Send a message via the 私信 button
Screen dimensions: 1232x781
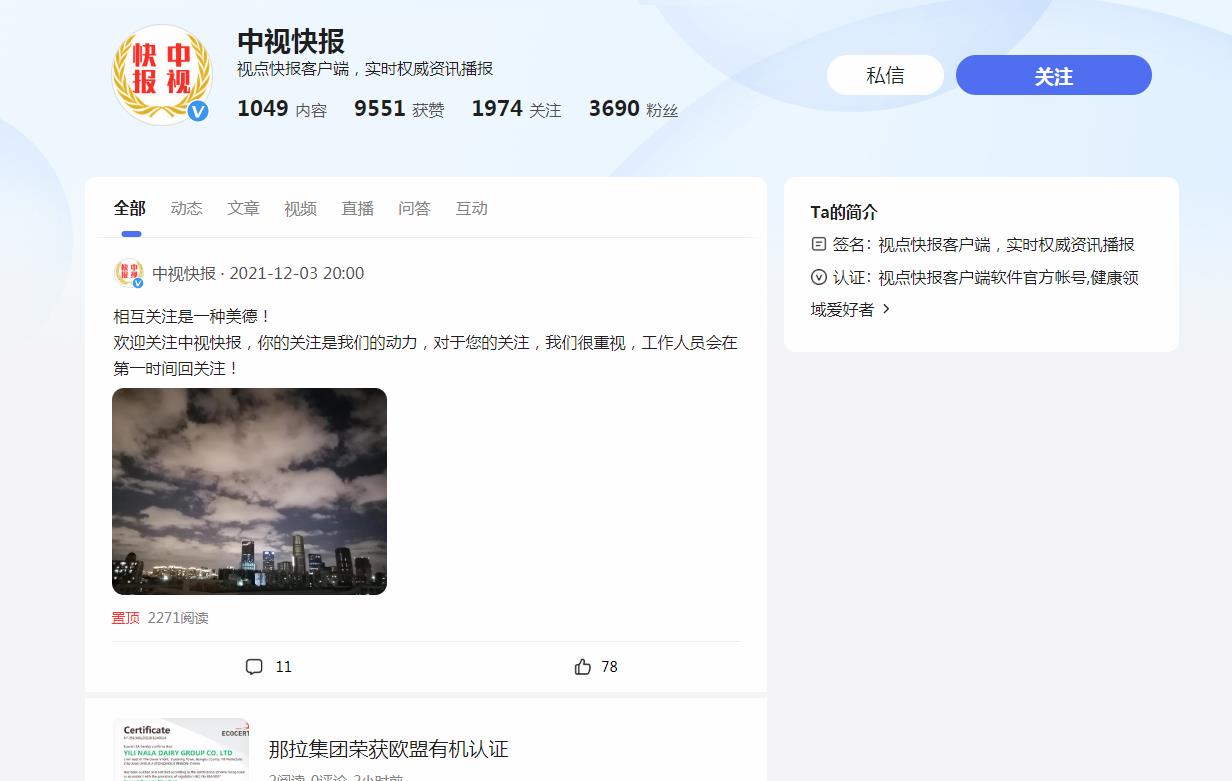tap(885, 75)
